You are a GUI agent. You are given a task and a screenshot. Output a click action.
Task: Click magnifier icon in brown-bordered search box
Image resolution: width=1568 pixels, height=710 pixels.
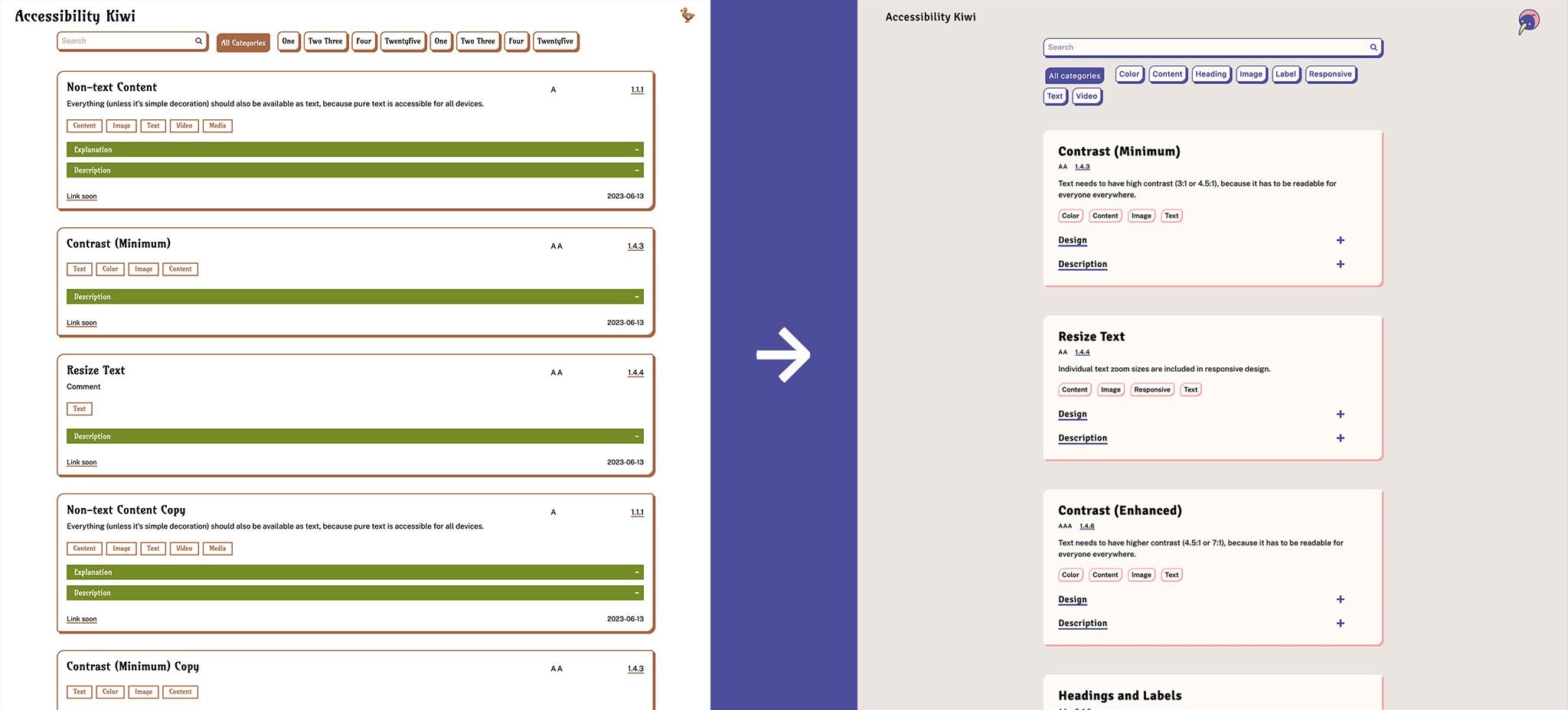click(198, 41)
